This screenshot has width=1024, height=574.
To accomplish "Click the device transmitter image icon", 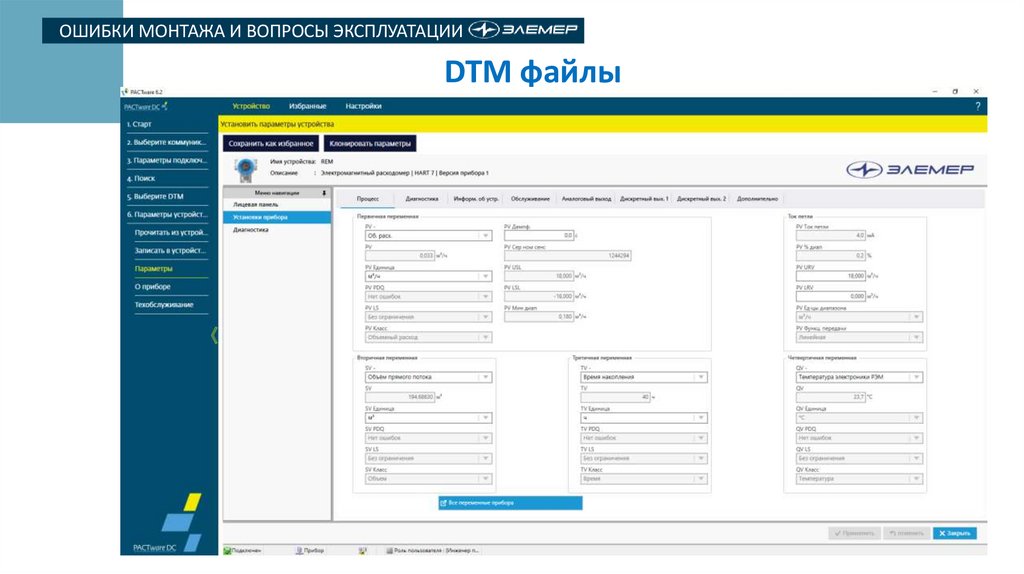I will click(244, 167).
